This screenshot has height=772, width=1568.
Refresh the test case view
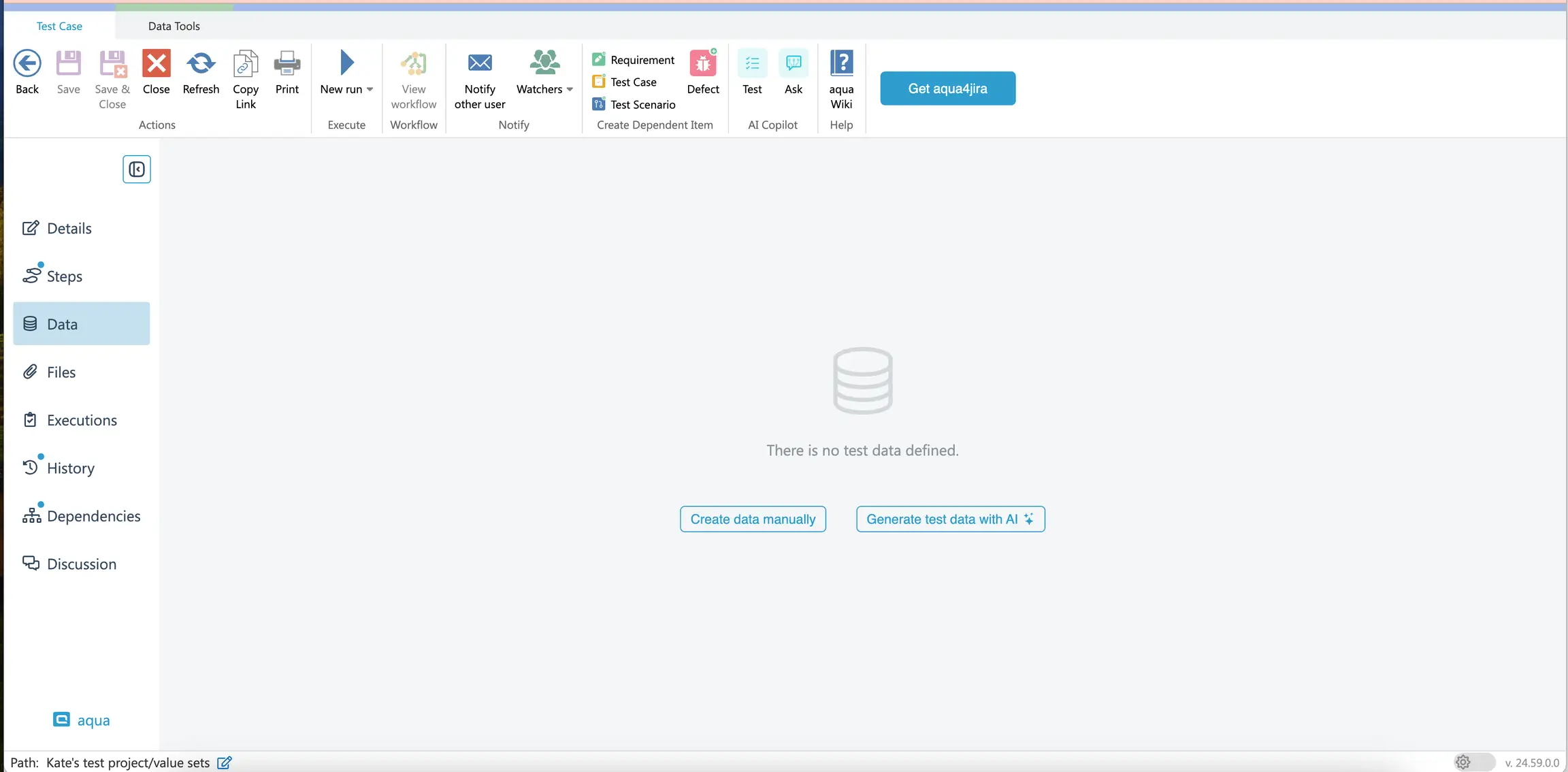tap(201, 63)
